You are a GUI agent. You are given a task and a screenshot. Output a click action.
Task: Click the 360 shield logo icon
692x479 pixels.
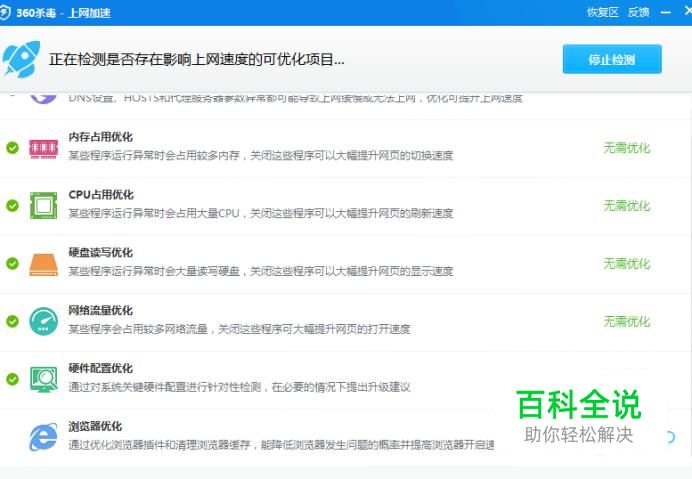tap(4, 12)
